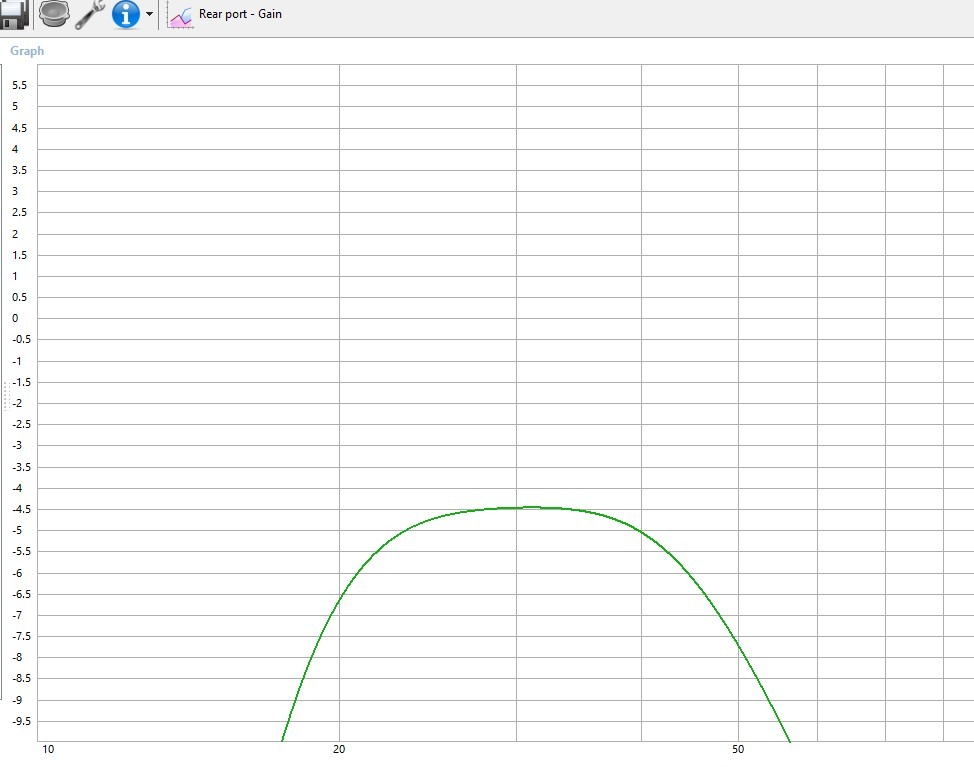Screen dimensions: 974x767
Task: Click the '20' frequency axis label
Action: (x=339, y=749)
